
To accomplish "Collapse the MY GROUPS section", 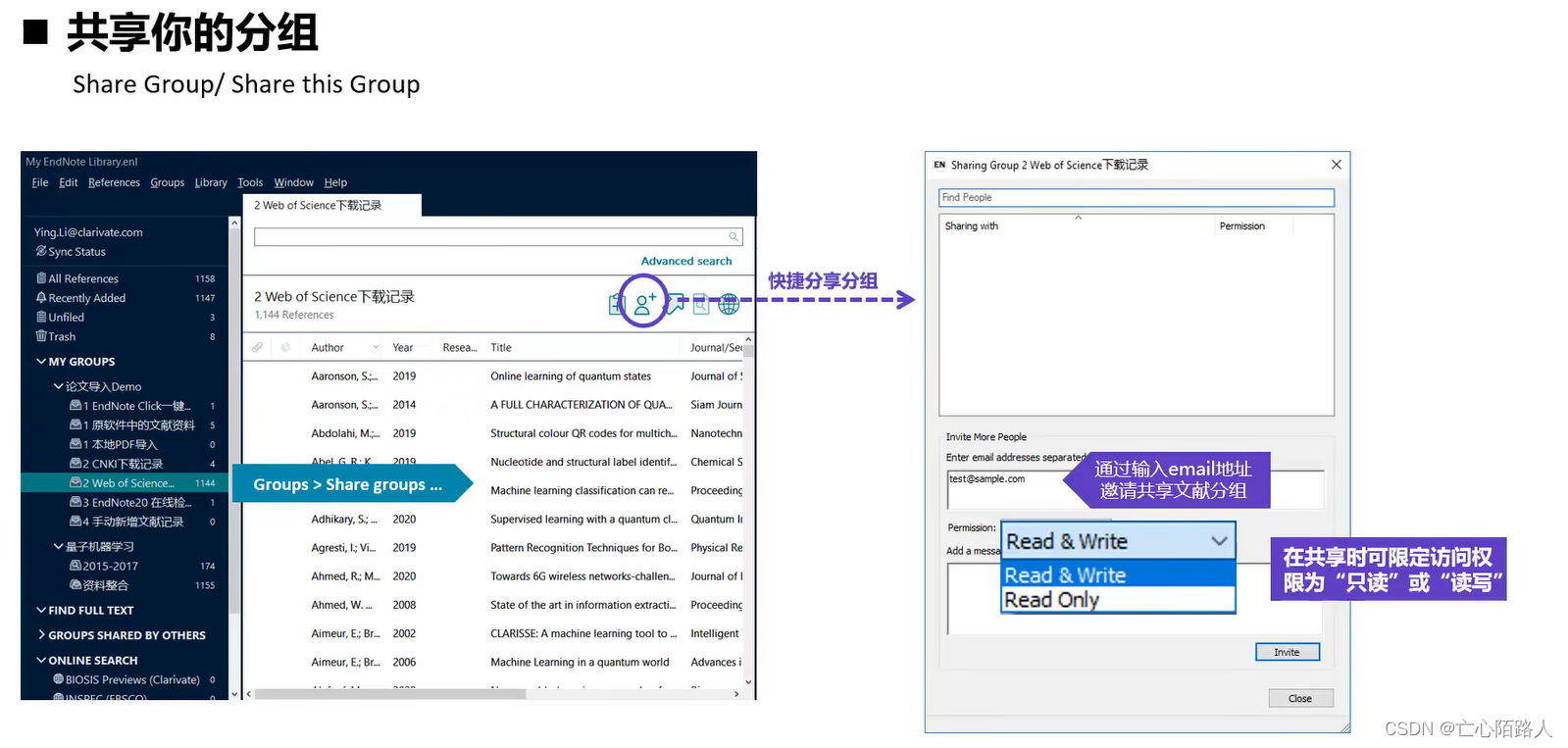I will coord(41,362).
